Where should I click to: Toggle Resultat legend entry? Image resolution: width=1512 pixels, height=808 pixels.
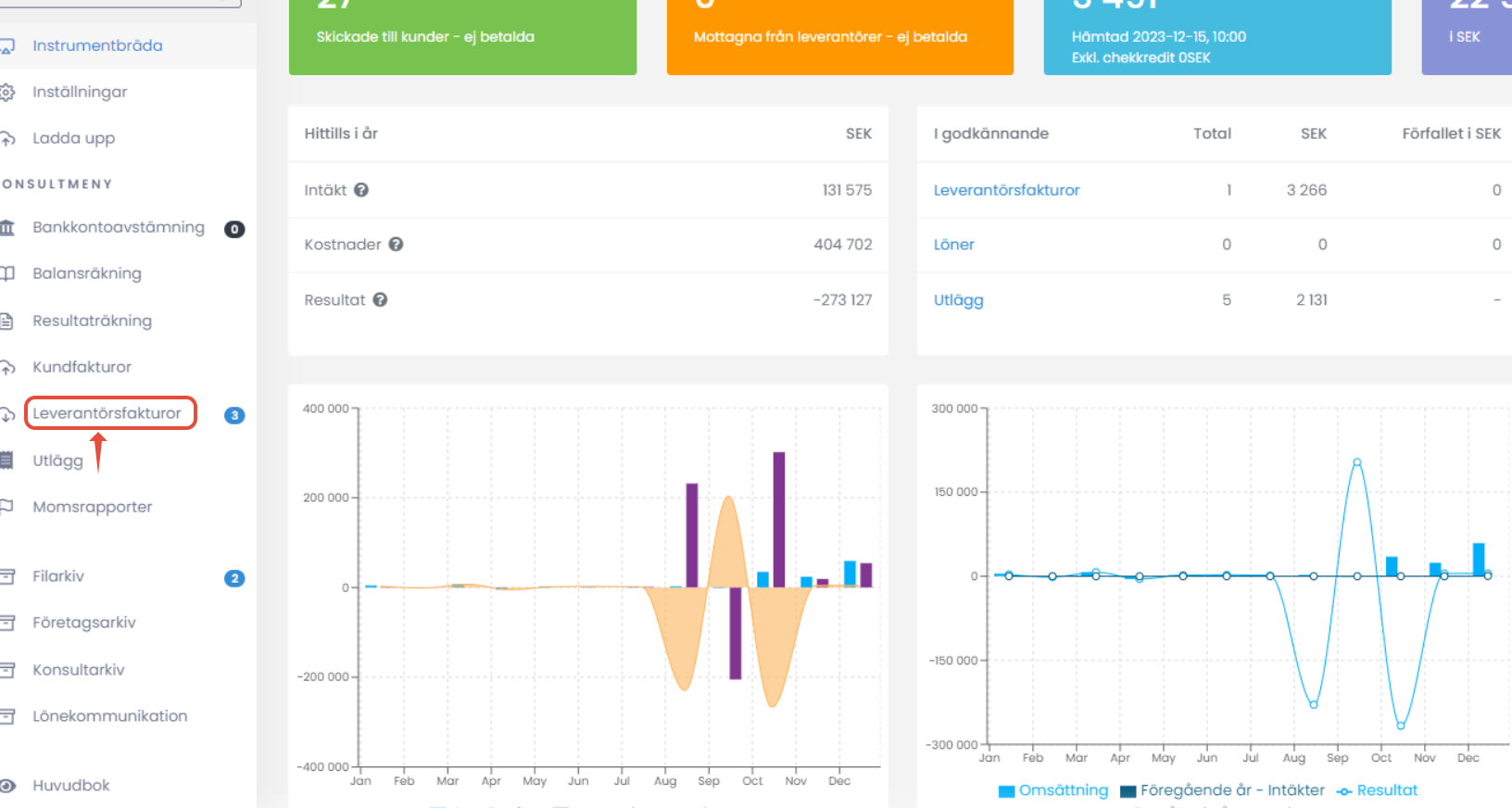click(x=1377, y=790)
